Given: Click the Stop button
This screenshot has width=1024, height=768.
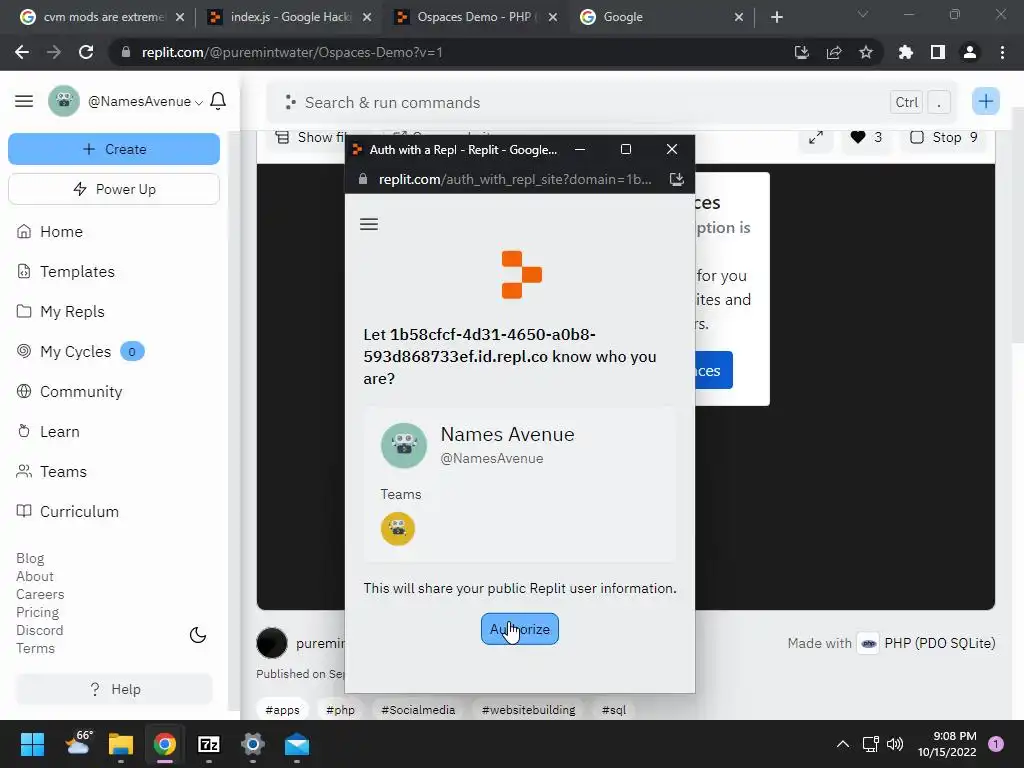Looking at the screenshot, I should pyautogui.click(x=946, y=137).
